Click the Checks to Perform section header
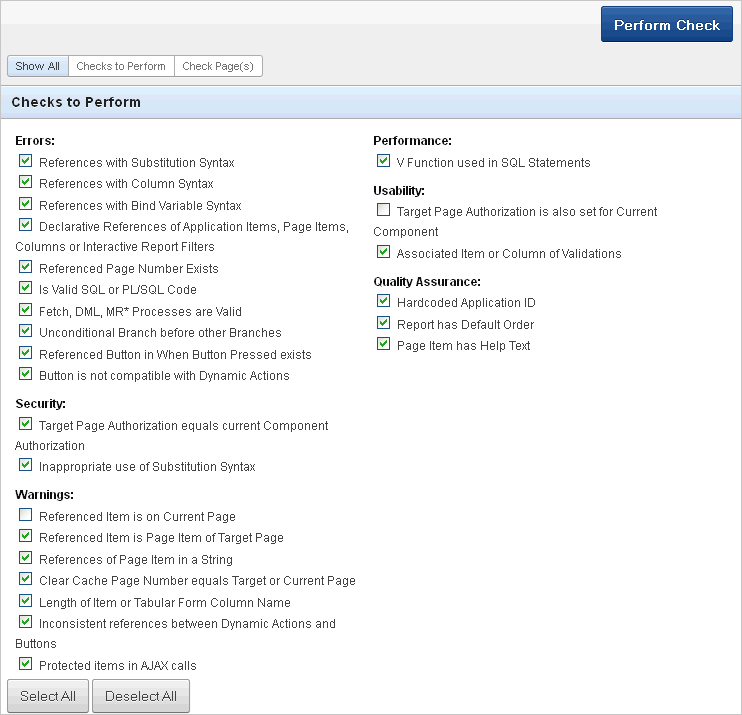Viewport: 742px width, 715px height. (x=371, y=102)
